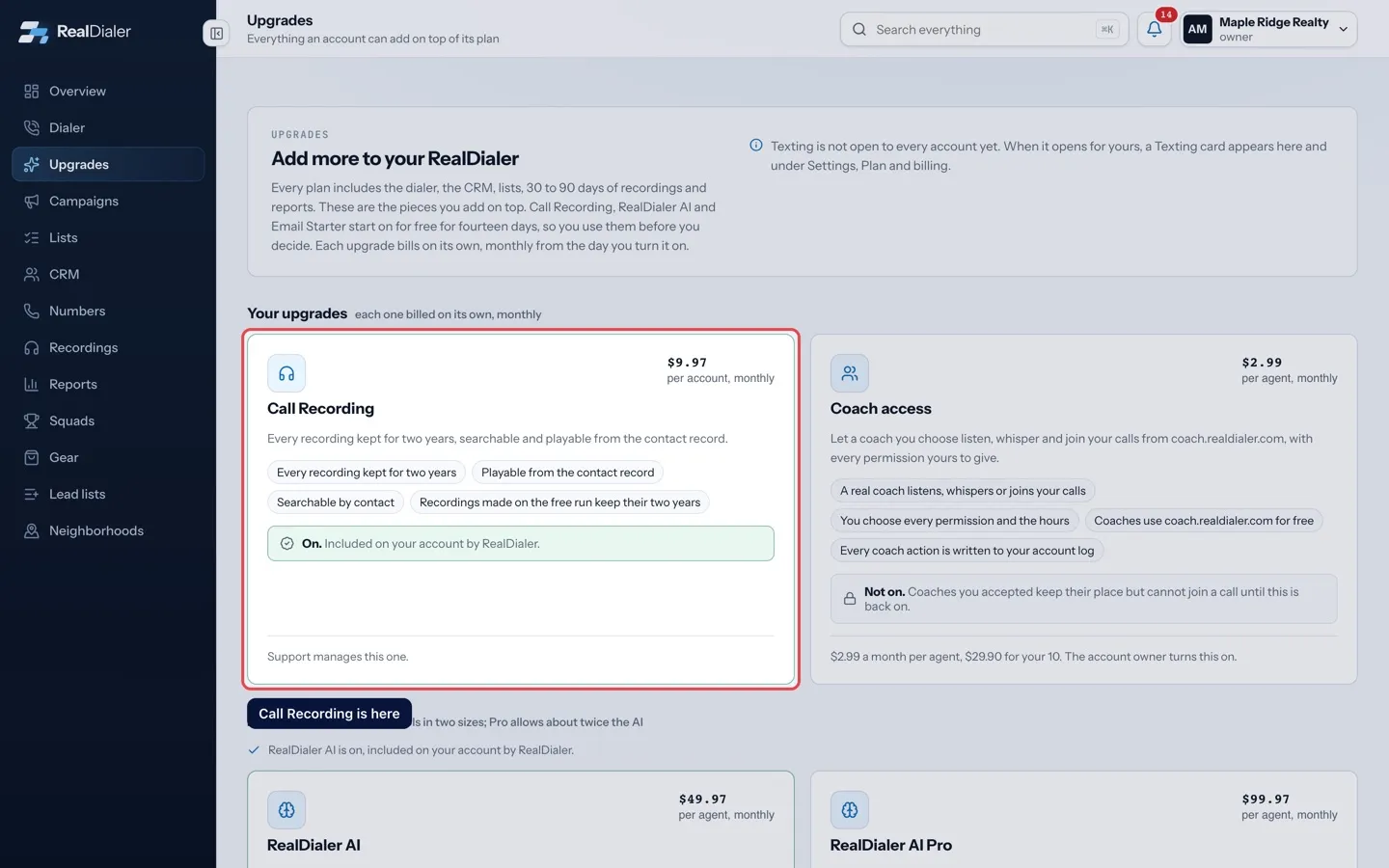Click the $9.97 Call Recording price
1389x868 pixels.
tap(687, 363)
